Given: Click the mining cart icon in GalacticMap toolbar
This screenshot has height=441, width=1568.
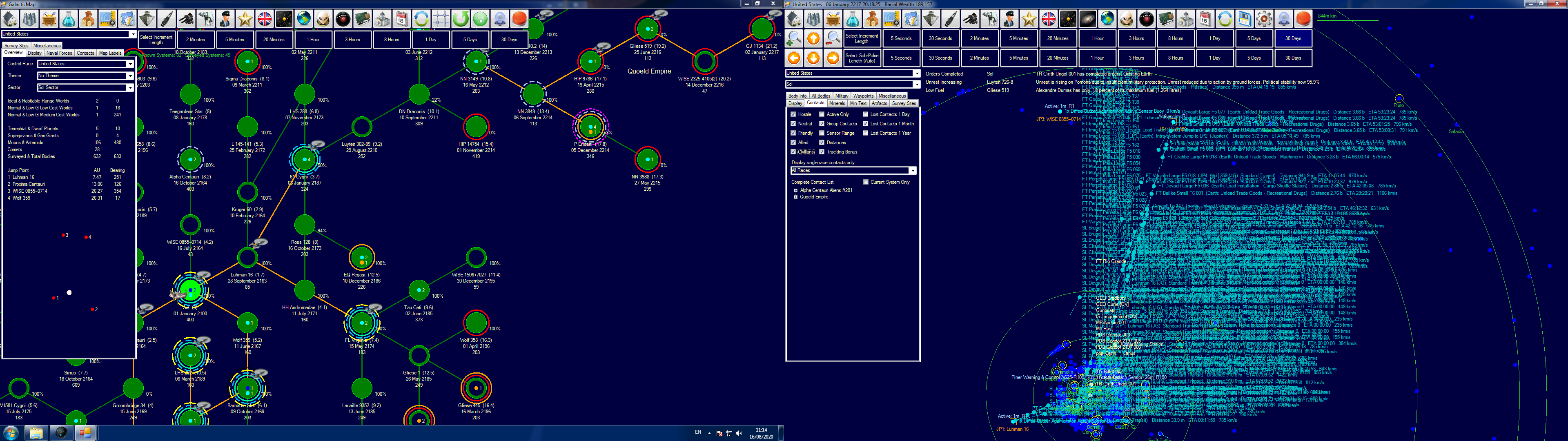Looking at the screenshot, I should coord(49,19).
